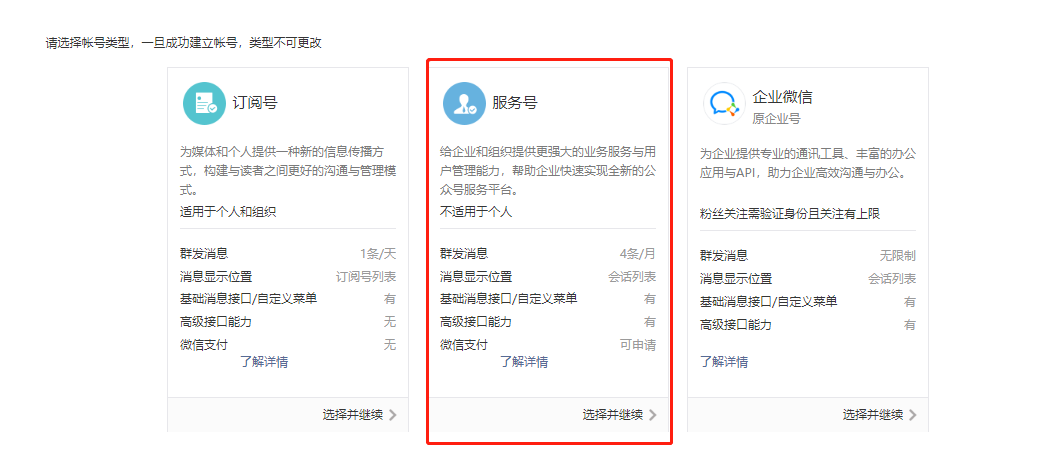Click the 不适用于个人 note
This screenshot has width=1044, height=473.
476,213
